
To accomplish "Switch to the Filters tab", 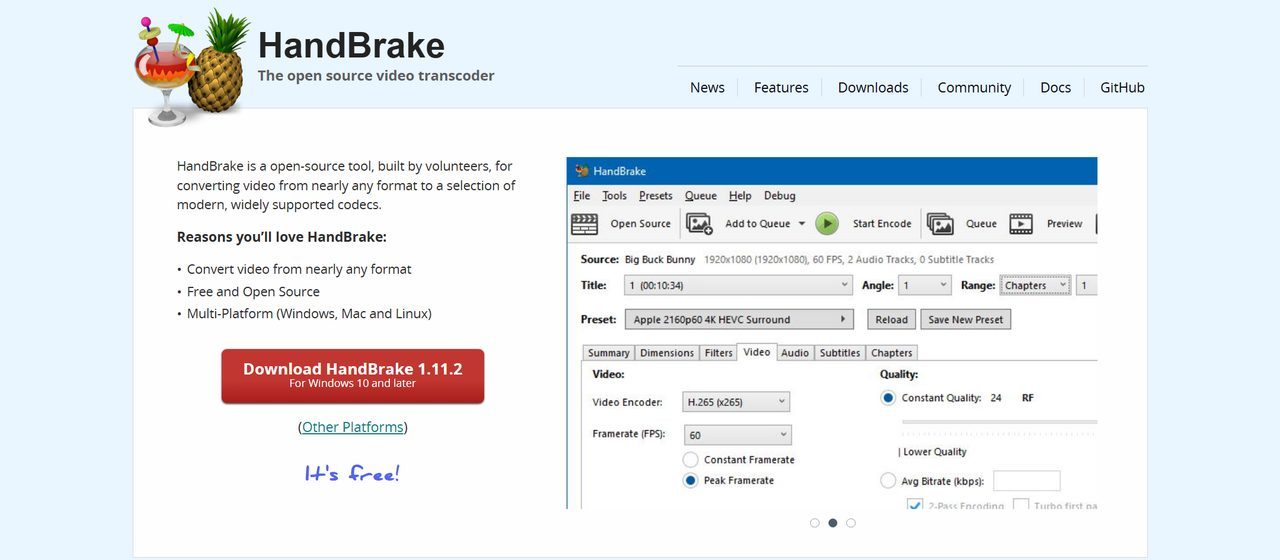I will pyautogui.click(x=718, y=353).
